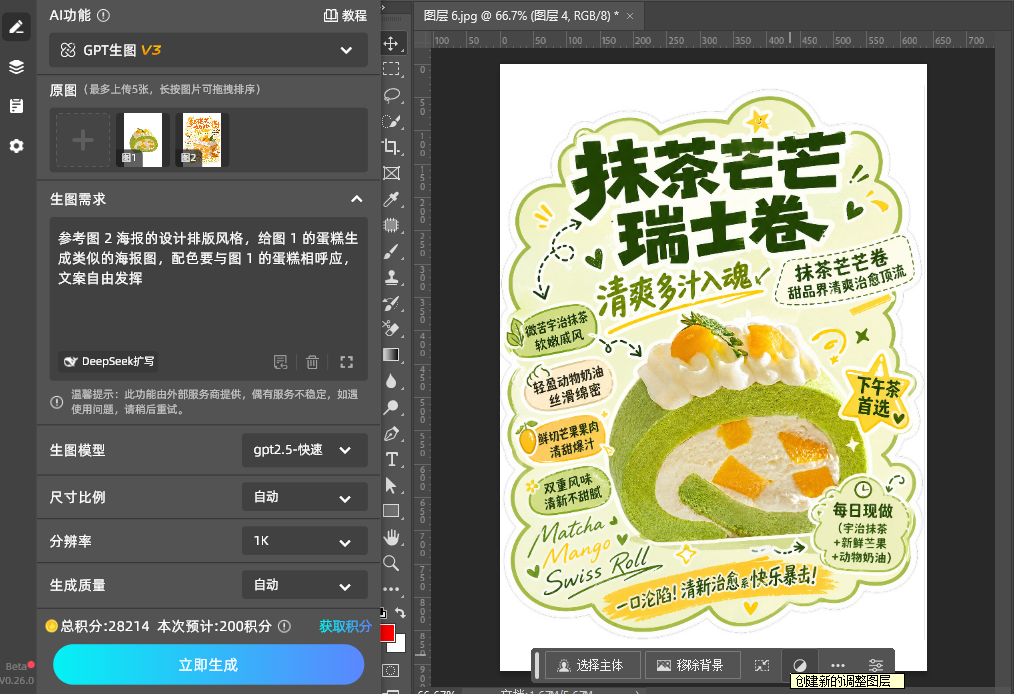This screenshot has width=1014, height=694.
Task: Select the Brush tool
Action: coord(391,252)
